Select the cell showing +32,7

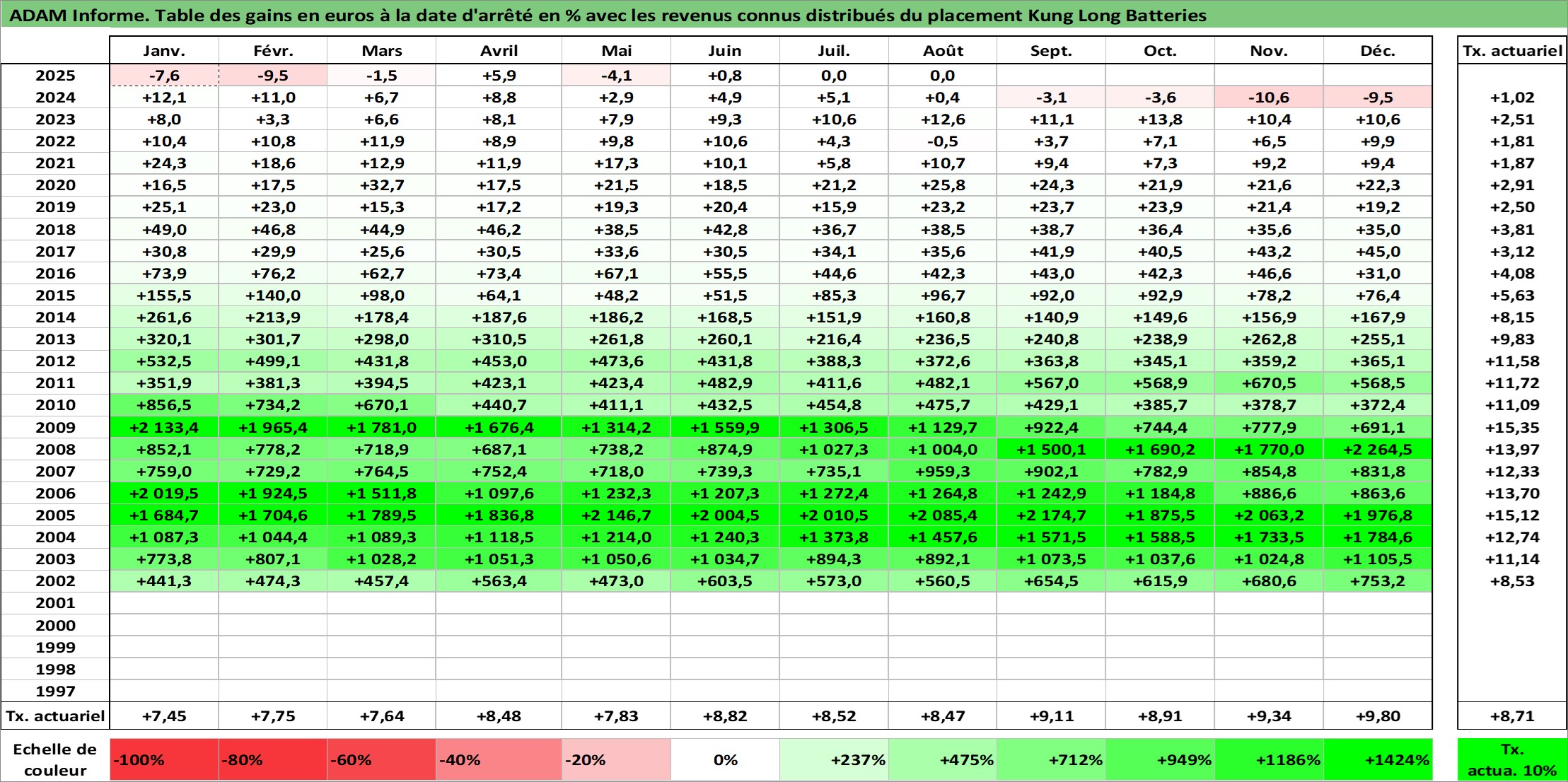point(382,185)
